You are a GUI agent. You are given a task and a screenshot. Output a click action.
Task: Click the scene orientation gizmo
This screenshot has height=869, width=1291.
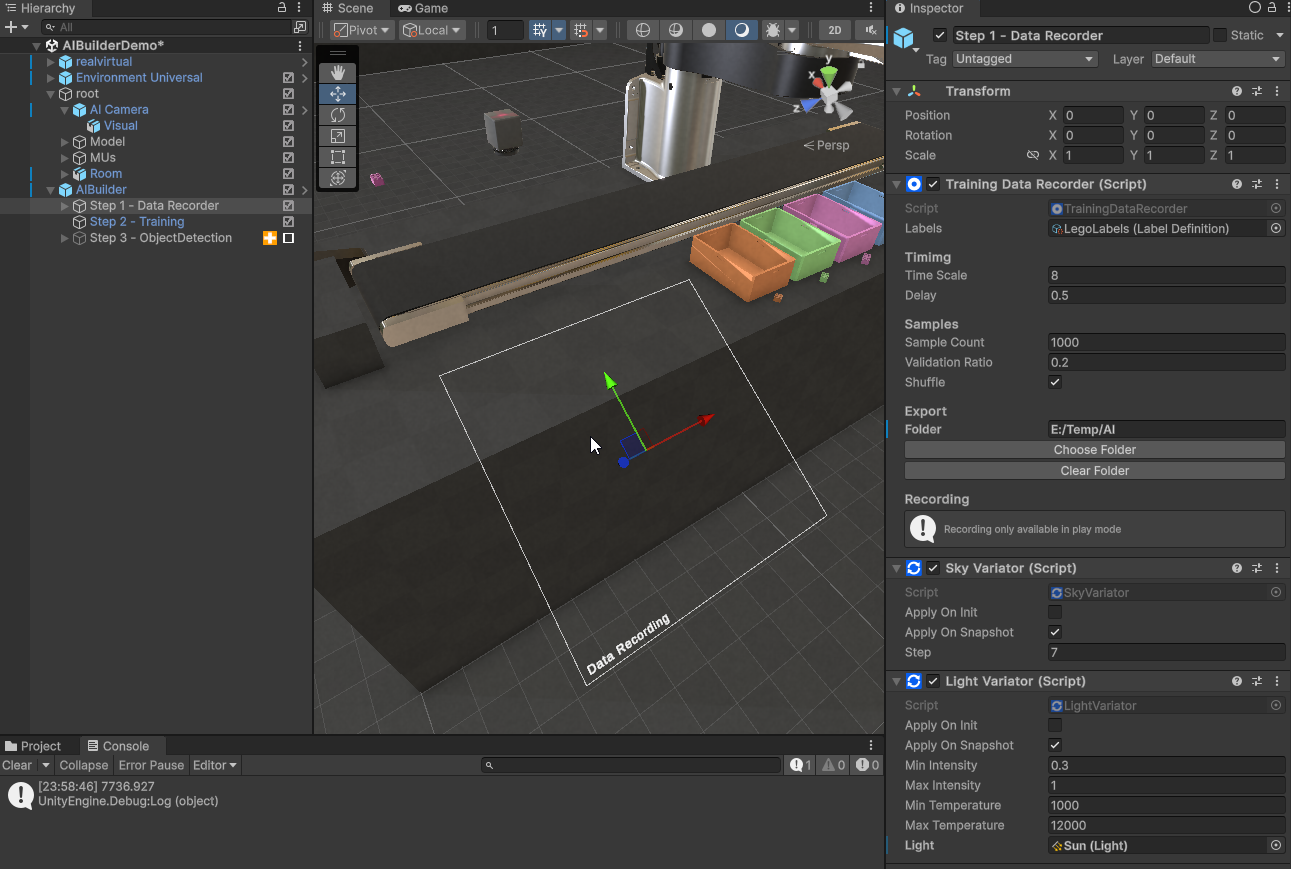coord(829,93)
